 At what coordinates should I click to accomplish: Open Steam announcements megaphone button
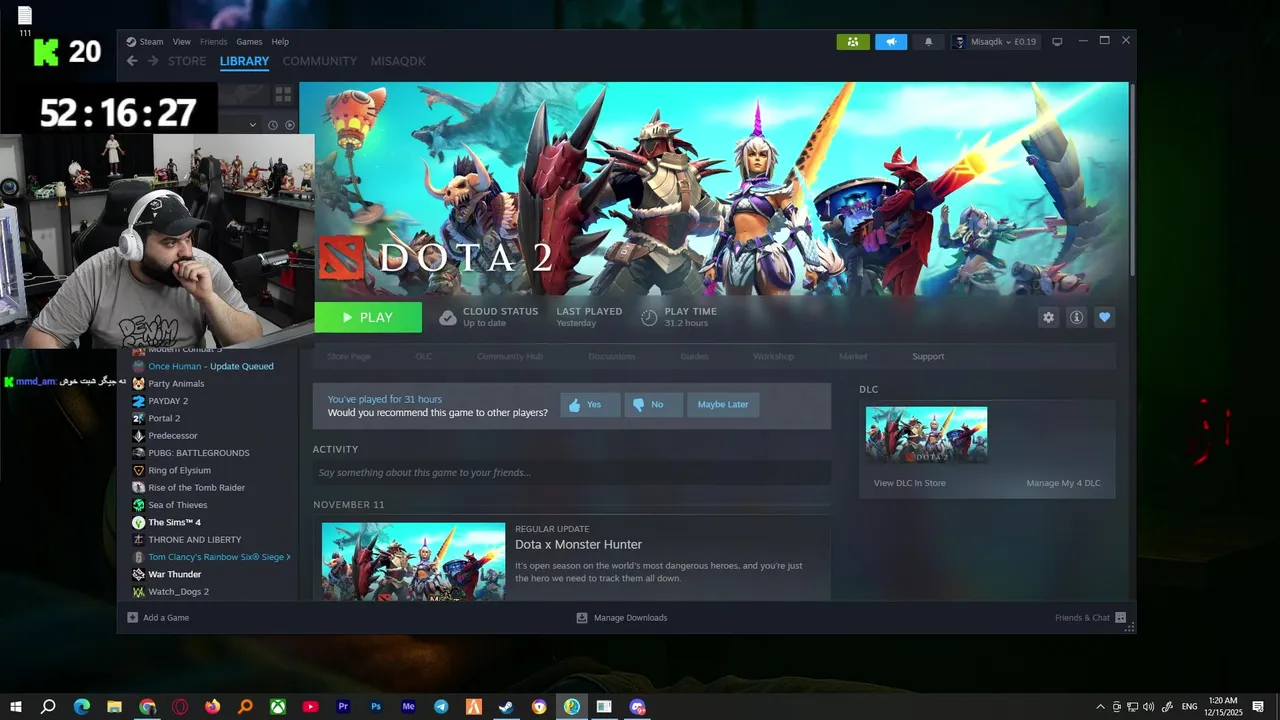point(891,42)
